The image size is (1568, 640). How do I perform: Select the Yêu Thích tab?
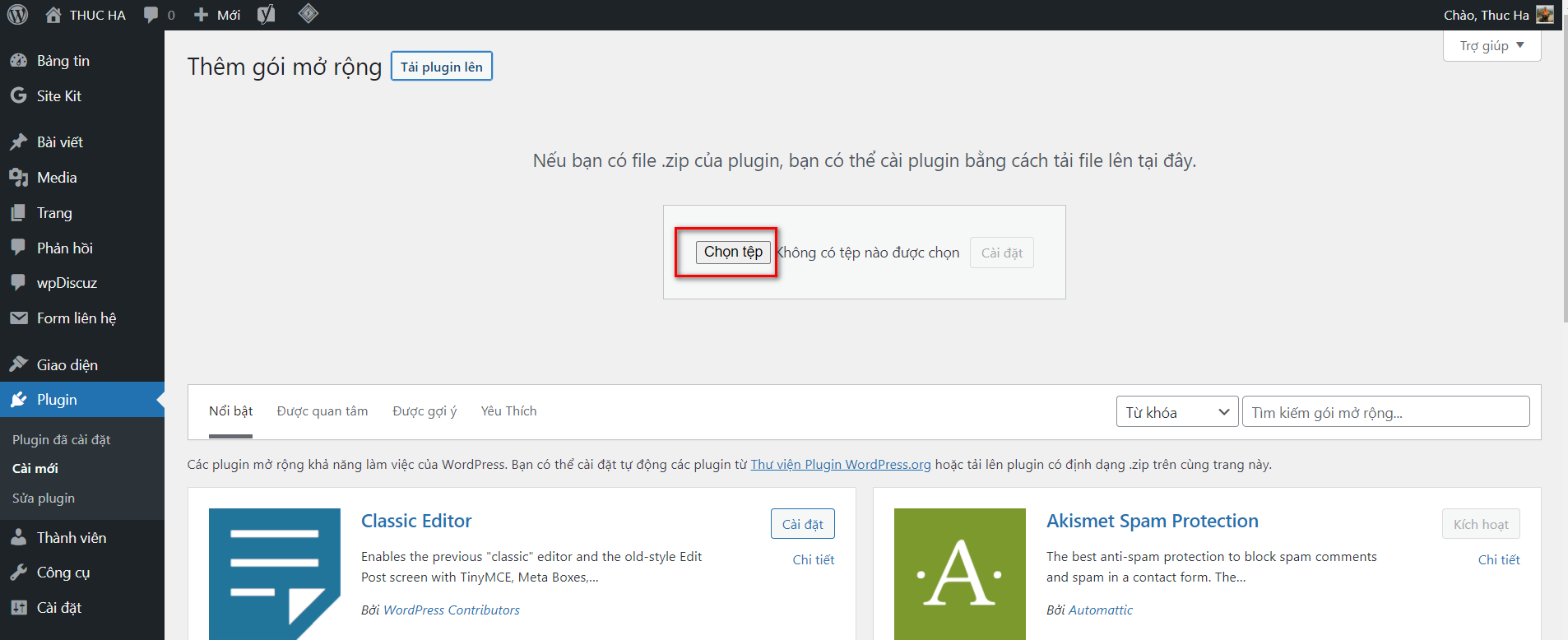pyautogui.click(x=508, y=411)
